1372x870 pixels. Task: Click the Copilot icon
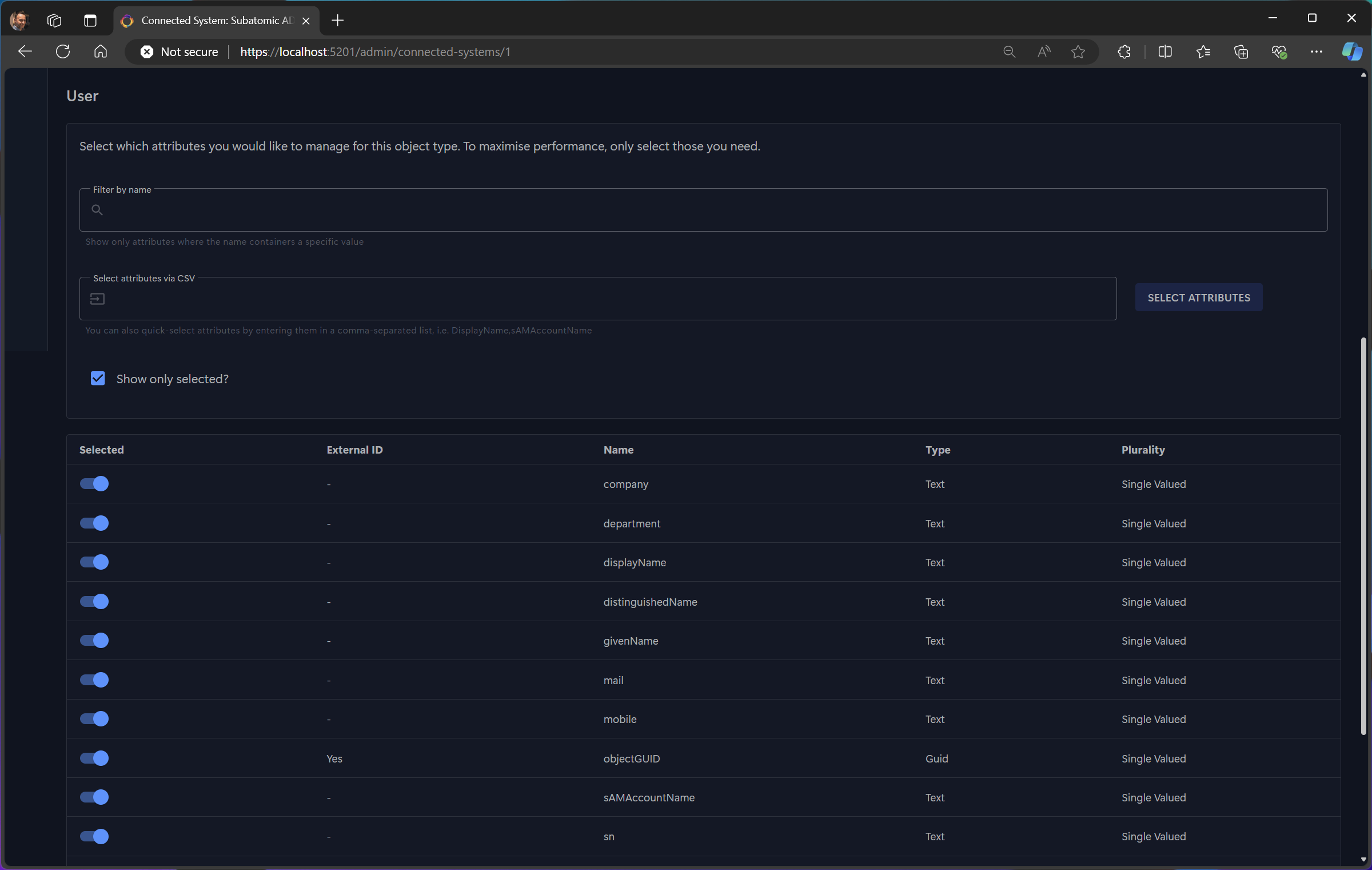pos(1351,51)
